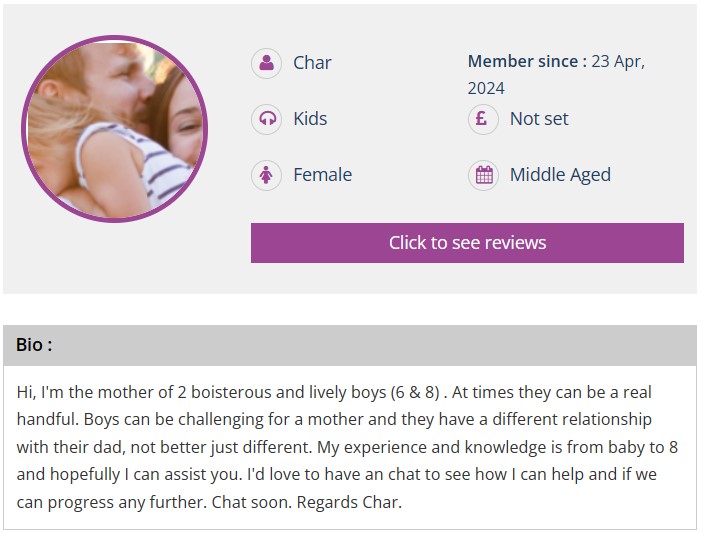Click the Member since date text
Image resolution: width=705 pixels, height=541 pixels.
(527, 62)
